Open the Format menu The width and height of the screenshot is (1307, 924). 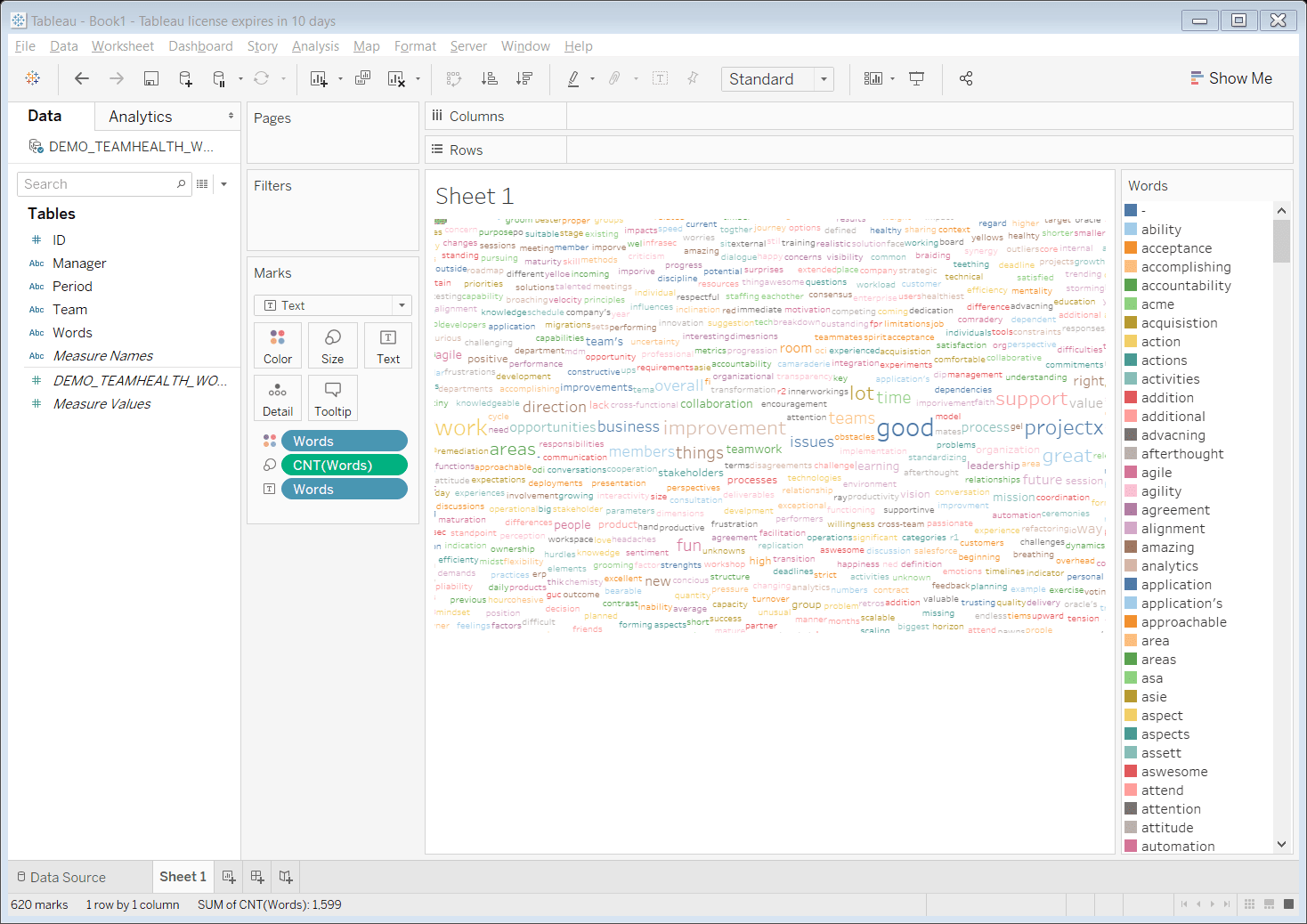[415, 46]
